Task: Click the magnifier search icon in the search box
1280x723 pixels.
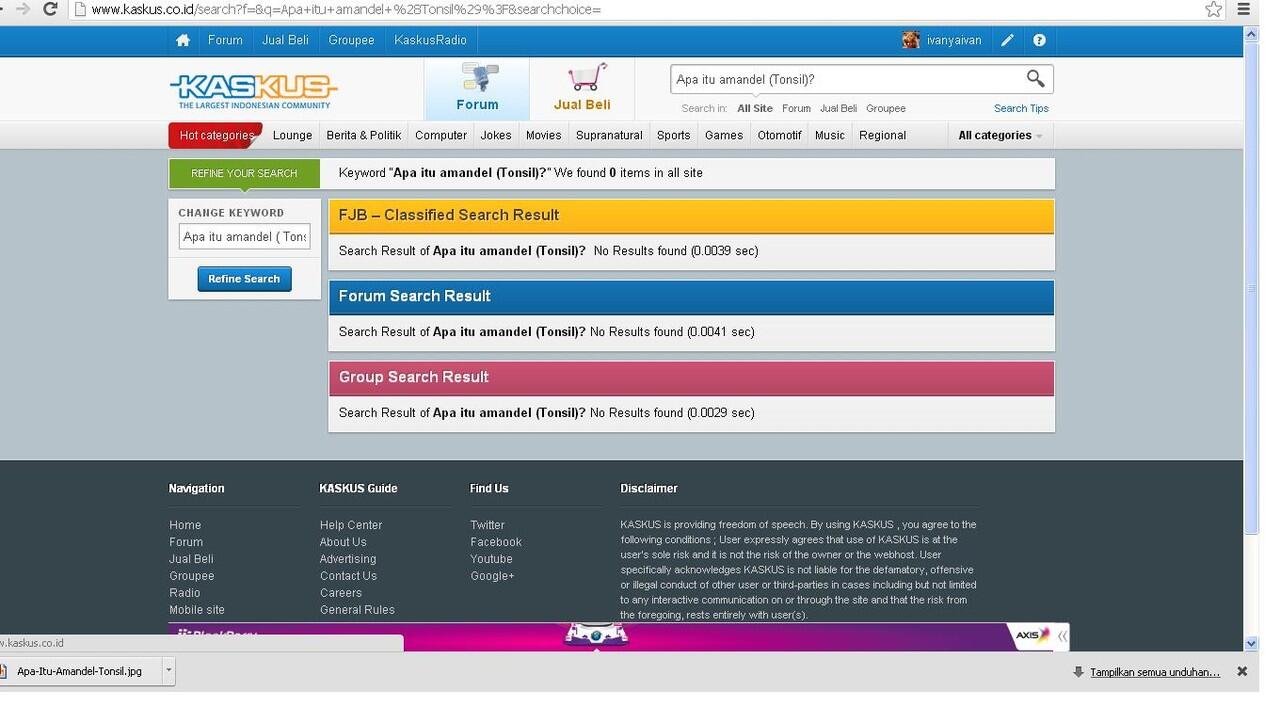Action: [1035, 78]
